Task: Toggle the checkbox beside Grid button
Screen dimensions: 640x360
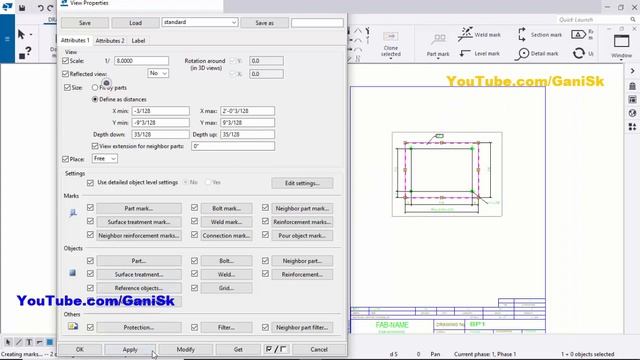Action: click(194, 288)
